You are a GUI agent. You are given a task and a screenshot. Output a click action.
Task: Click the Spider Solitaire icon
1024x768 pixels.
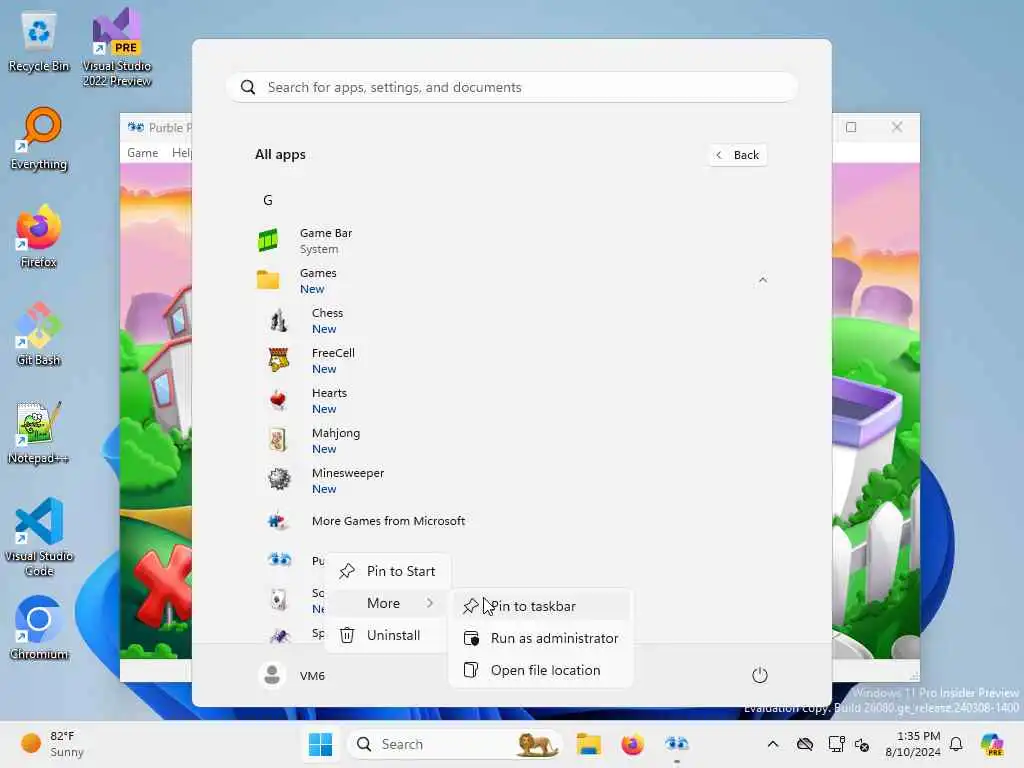(x=280, y=635)
